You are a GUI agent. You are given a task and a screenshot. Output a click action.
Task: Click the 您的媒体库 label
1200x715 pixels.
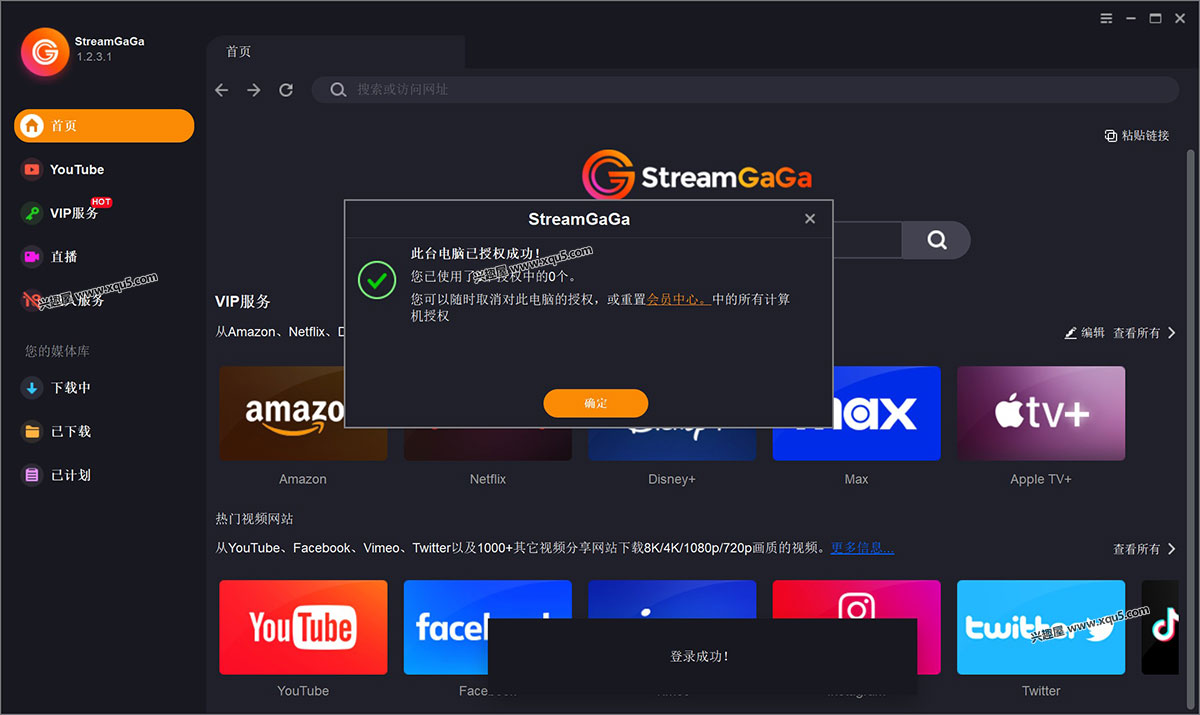point(57,351)
